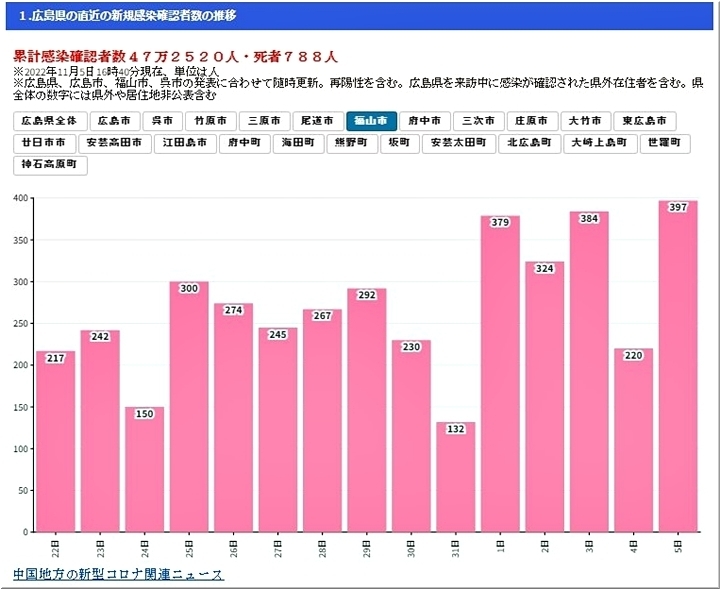Viewport: 720px width, 589px height.
Task: Select the 広島県全体 region button
Action: (50, 121)
